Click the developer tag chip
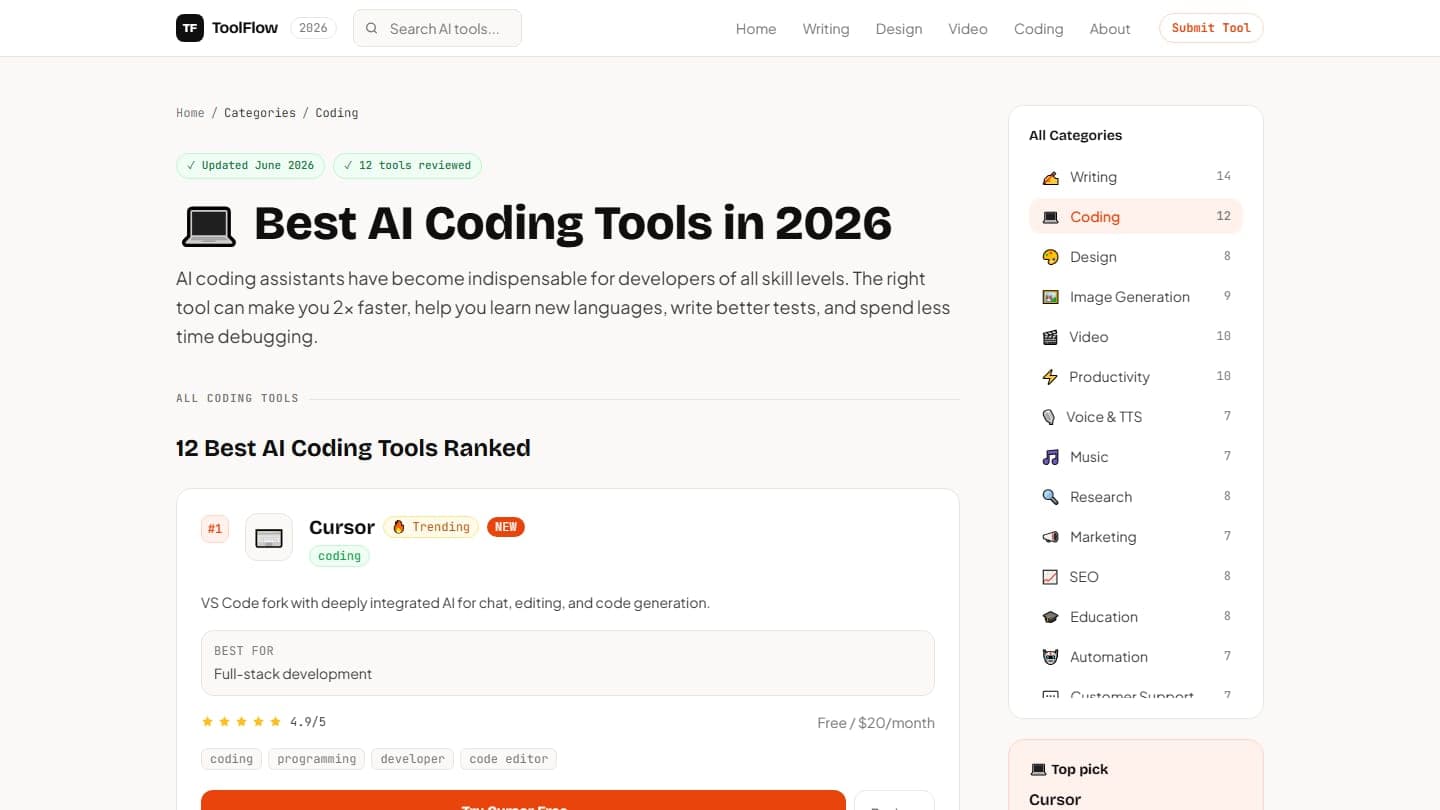This screenshot has height=810, width=1440. pos(412,759)
